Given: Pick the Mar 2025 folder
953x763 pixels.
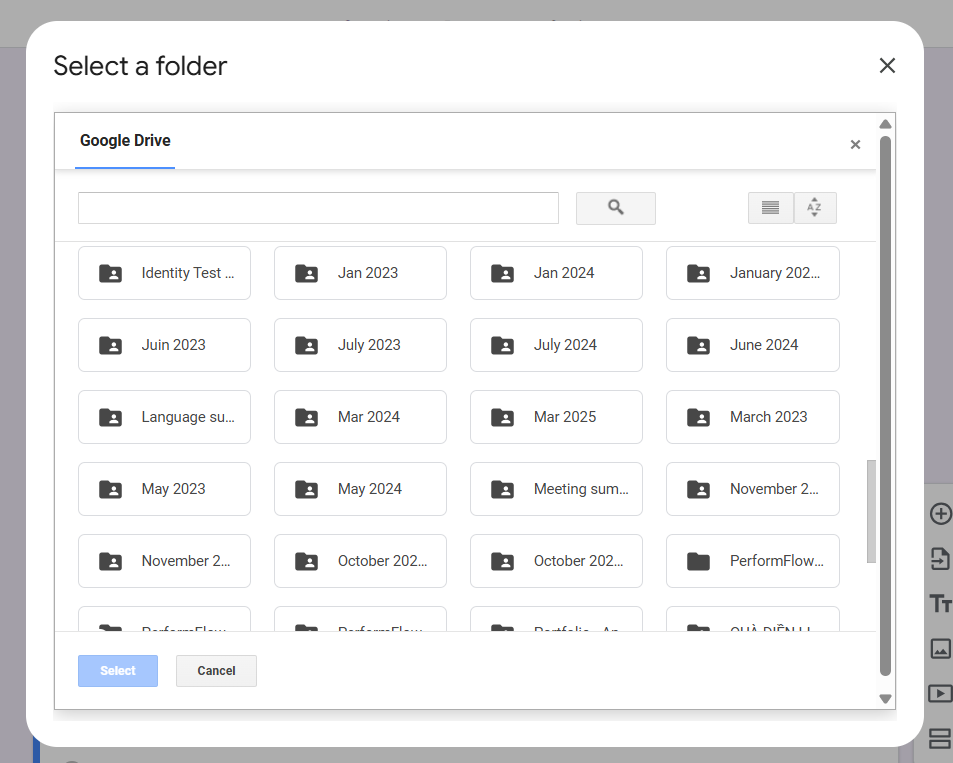Looking at the screenshot, I should (x=556, y=417).
